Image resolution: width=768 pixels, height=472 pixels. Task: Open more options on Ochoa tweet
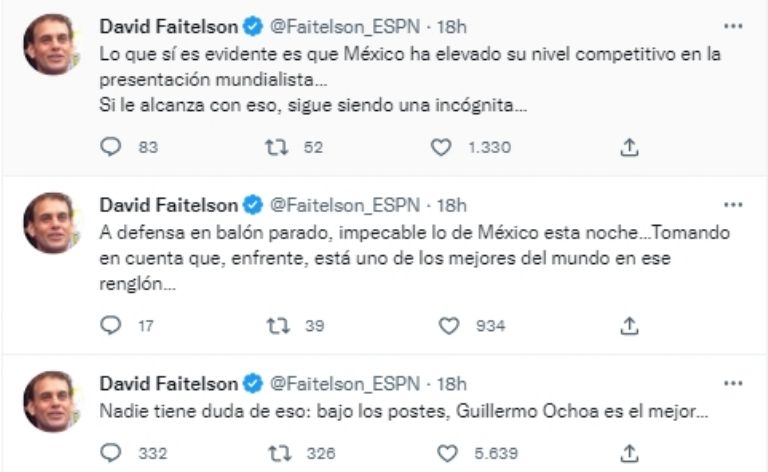click(733, 383)
